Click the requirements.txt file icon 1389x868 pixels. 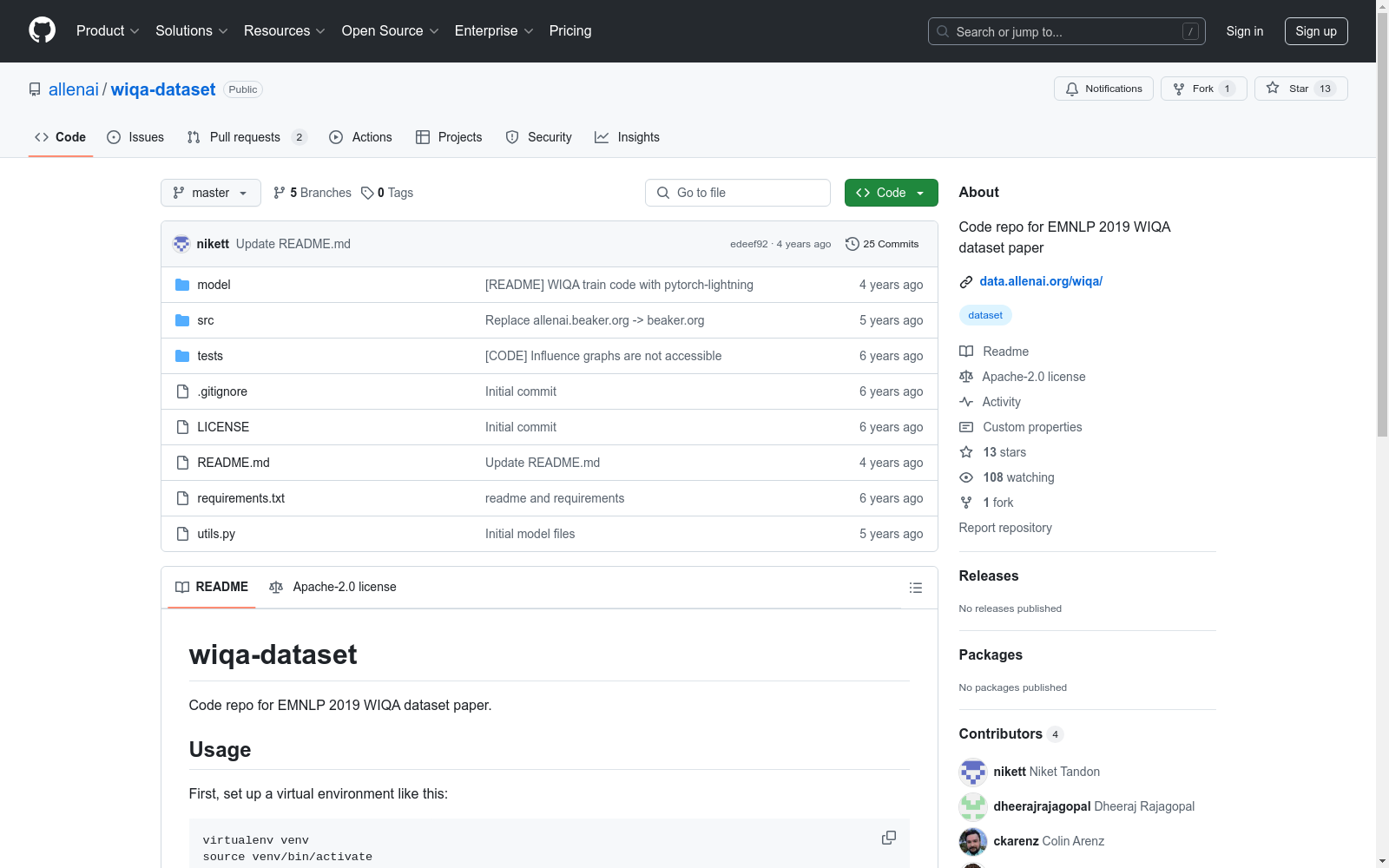pos(182,498)
